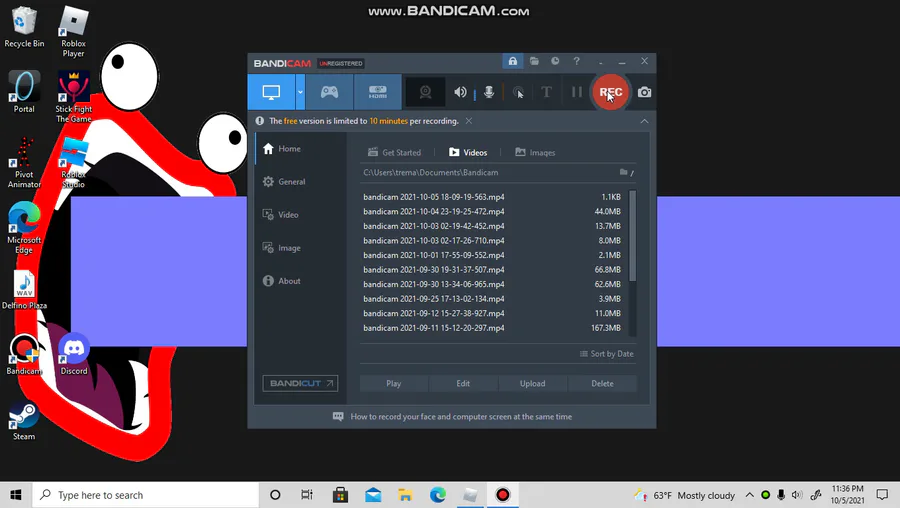
Task: Take a screenshot with the camera icon
Action: point(645,92)
